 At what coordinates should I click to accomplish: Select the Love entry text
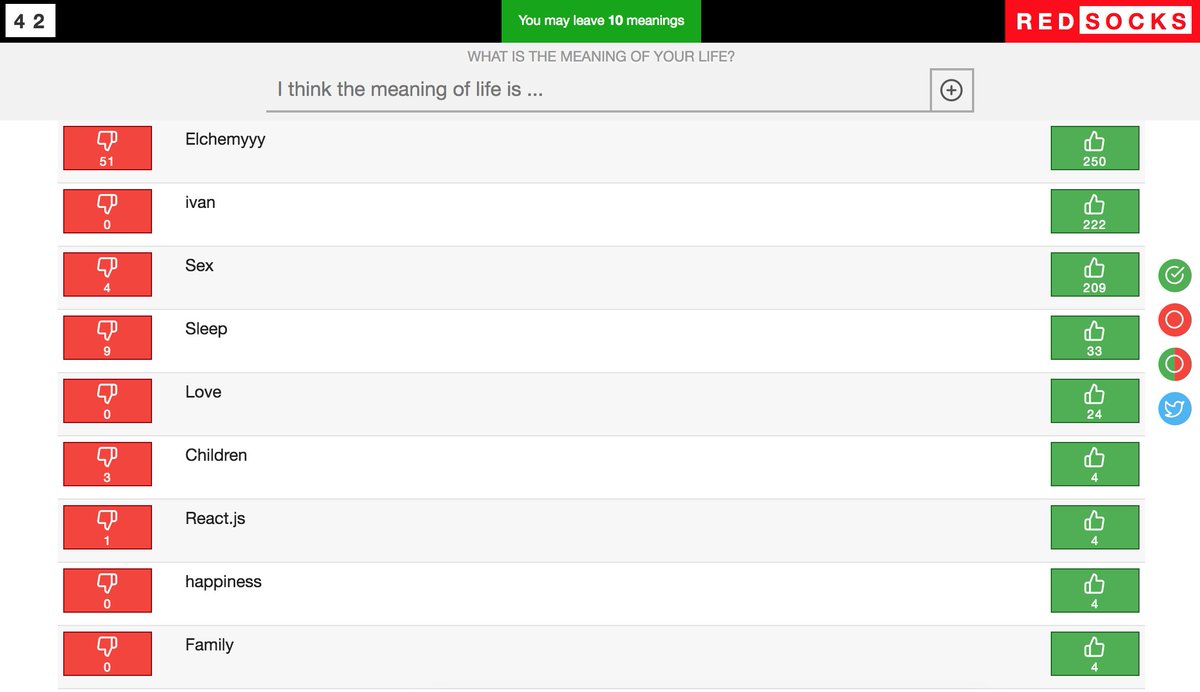203,392
